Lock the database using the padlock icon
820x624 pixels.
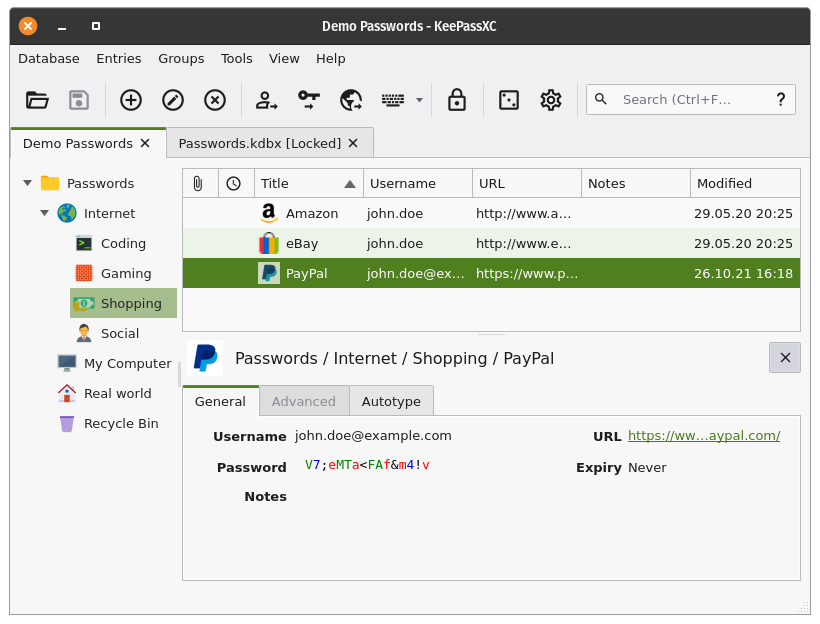(x=456, y=99)
